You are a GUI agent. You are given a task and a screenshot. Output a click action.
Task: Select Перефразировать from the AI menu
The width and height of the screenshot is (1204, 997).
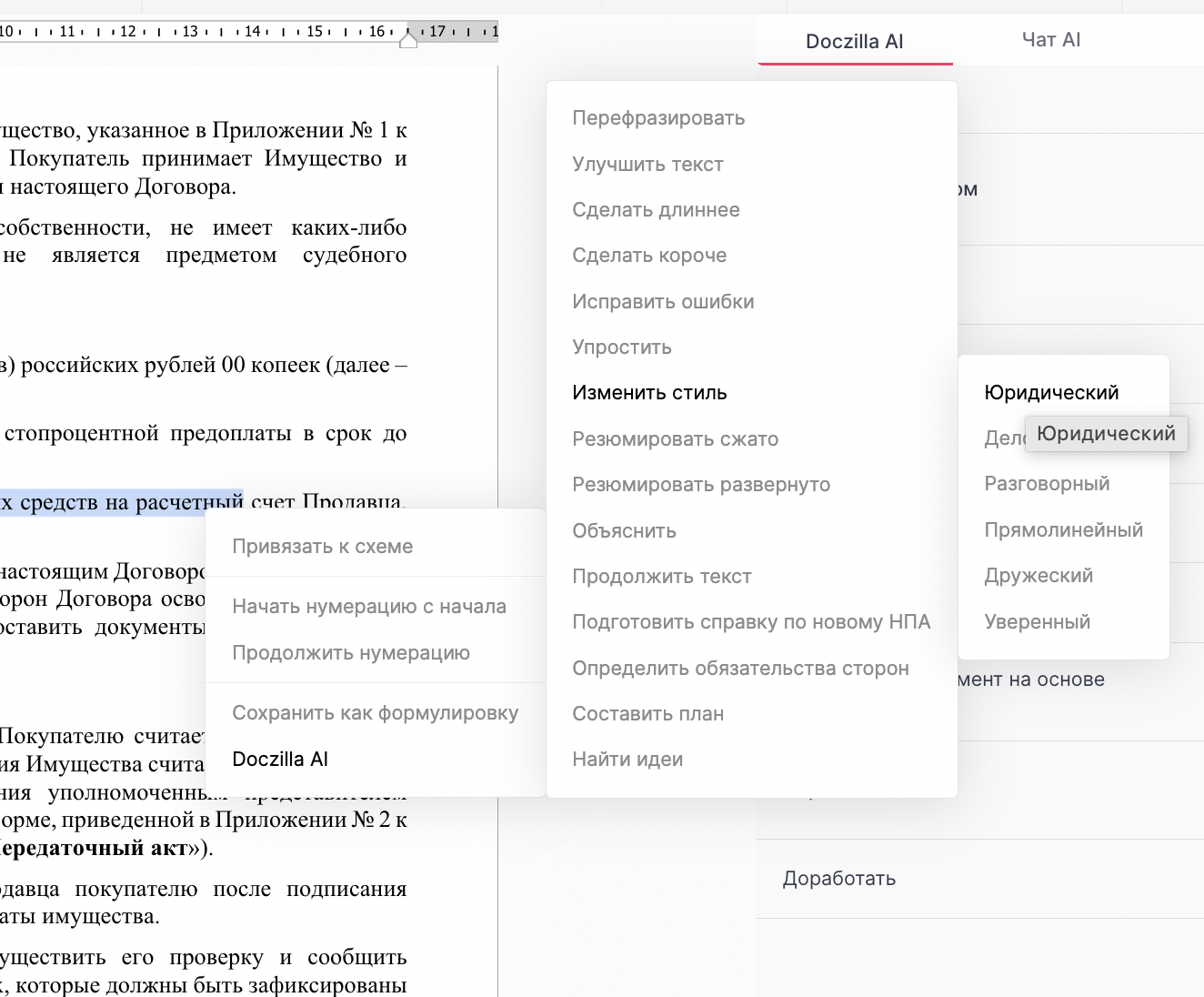click(x=658, y=118)
